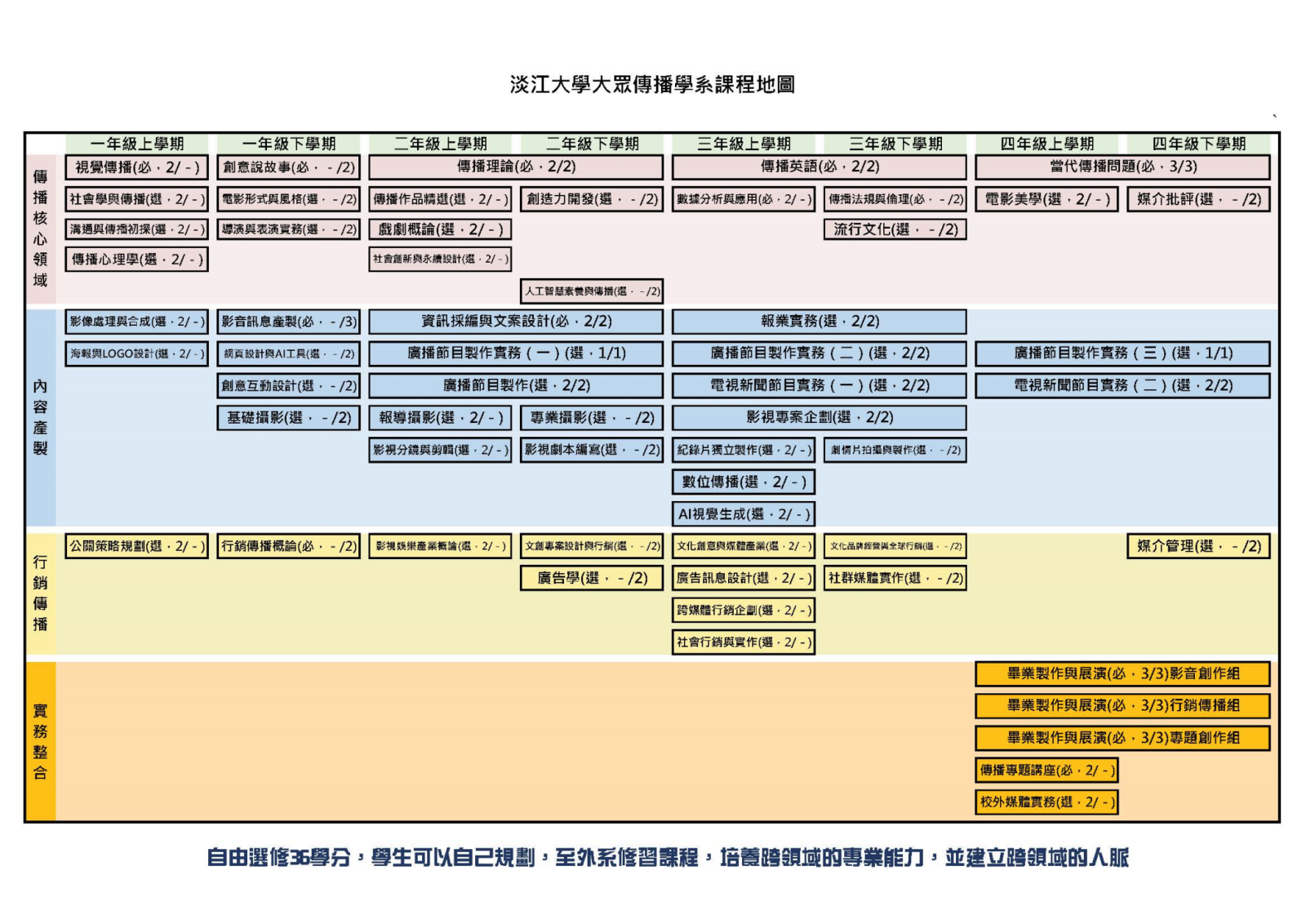Choose the AI視覺生成 course box
The image size is (1306, 924).
tap(744, 514)
